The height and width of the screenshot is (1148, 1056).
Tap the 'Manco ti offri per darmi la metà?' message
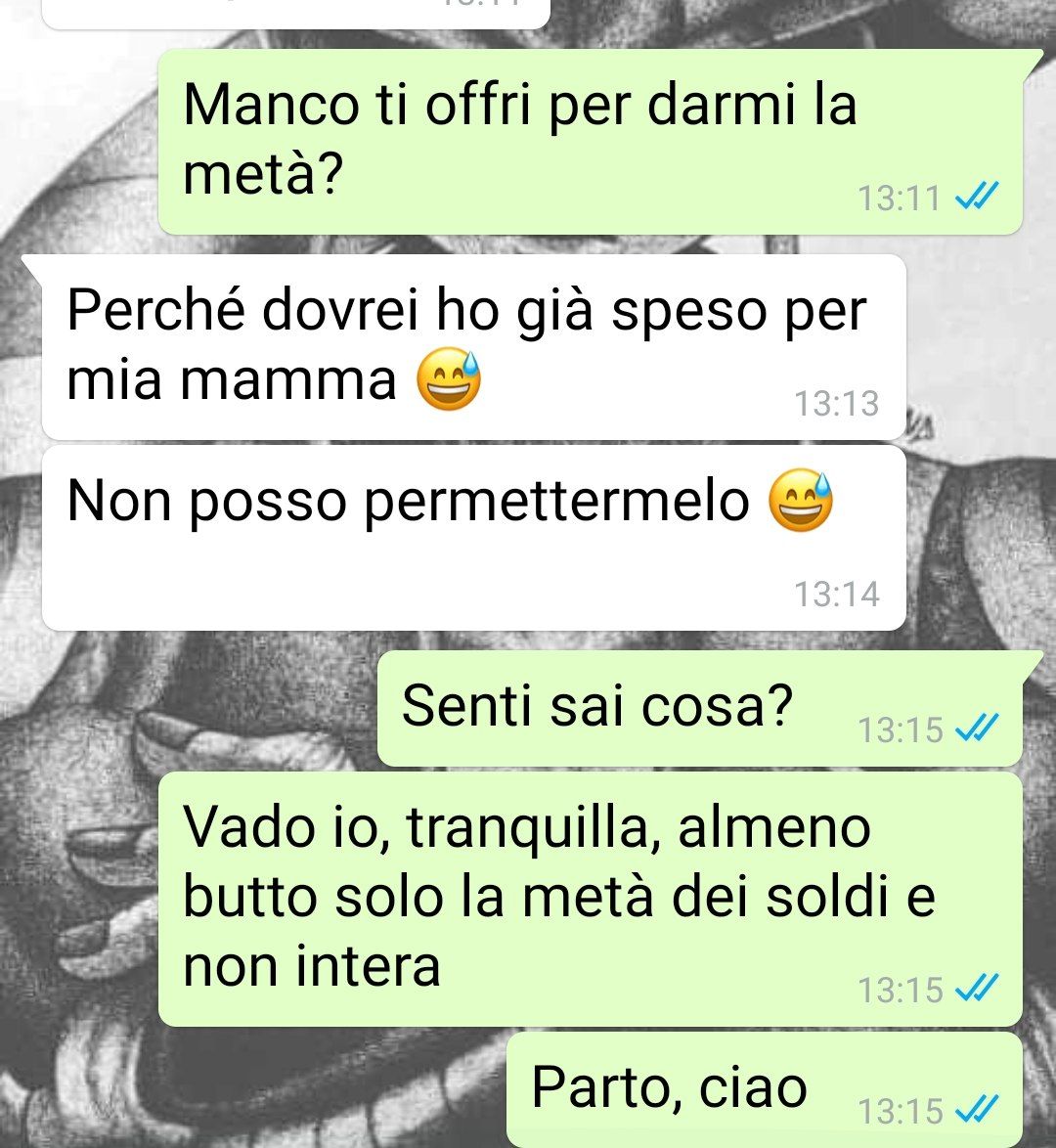(x=591, y=142)
